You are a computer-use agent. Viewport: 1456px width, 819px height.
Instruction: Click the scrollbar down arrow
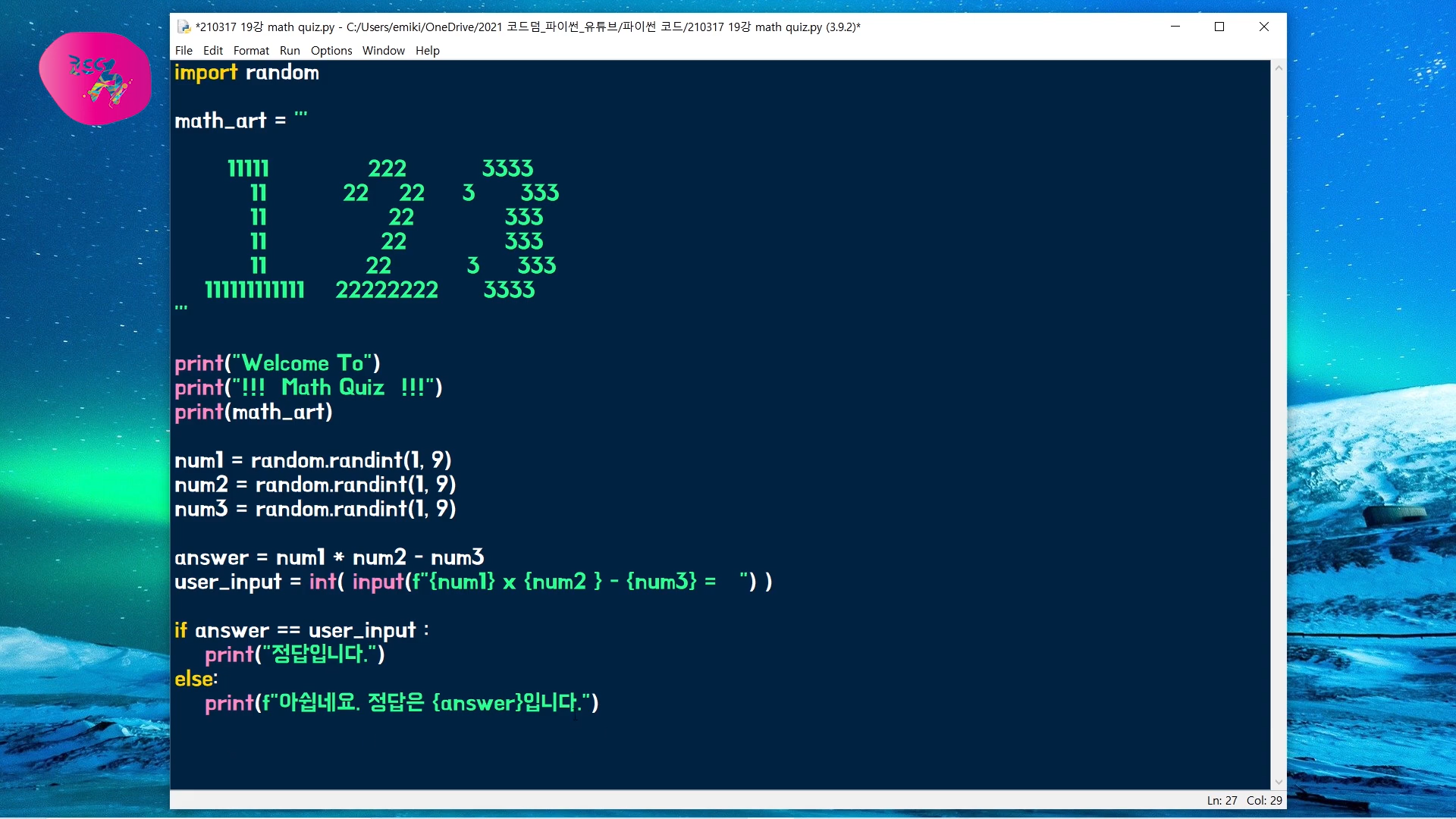pyautogui.click(x=1279, y=782)
